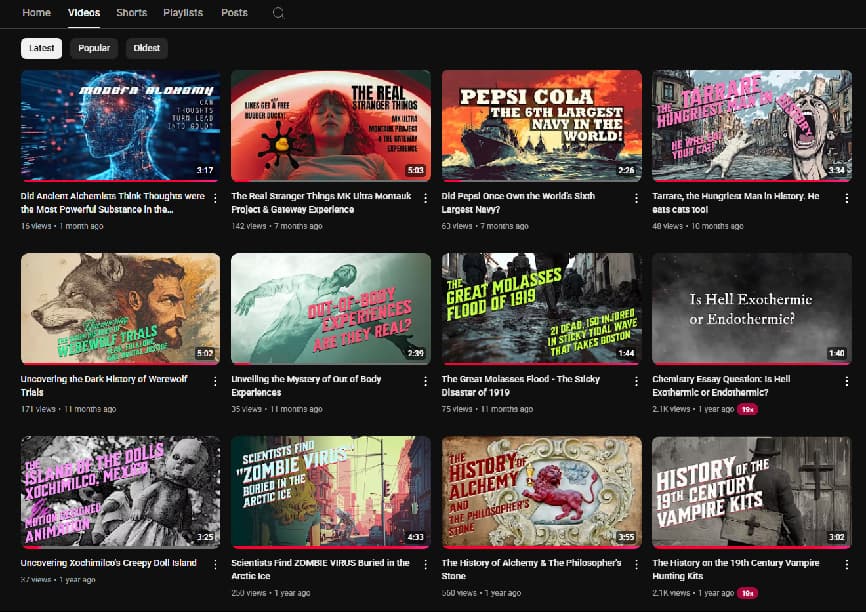Viewport: 866px width, 612px height.
Task: Open History of Alchemy thumbnail
Action: 541,492
